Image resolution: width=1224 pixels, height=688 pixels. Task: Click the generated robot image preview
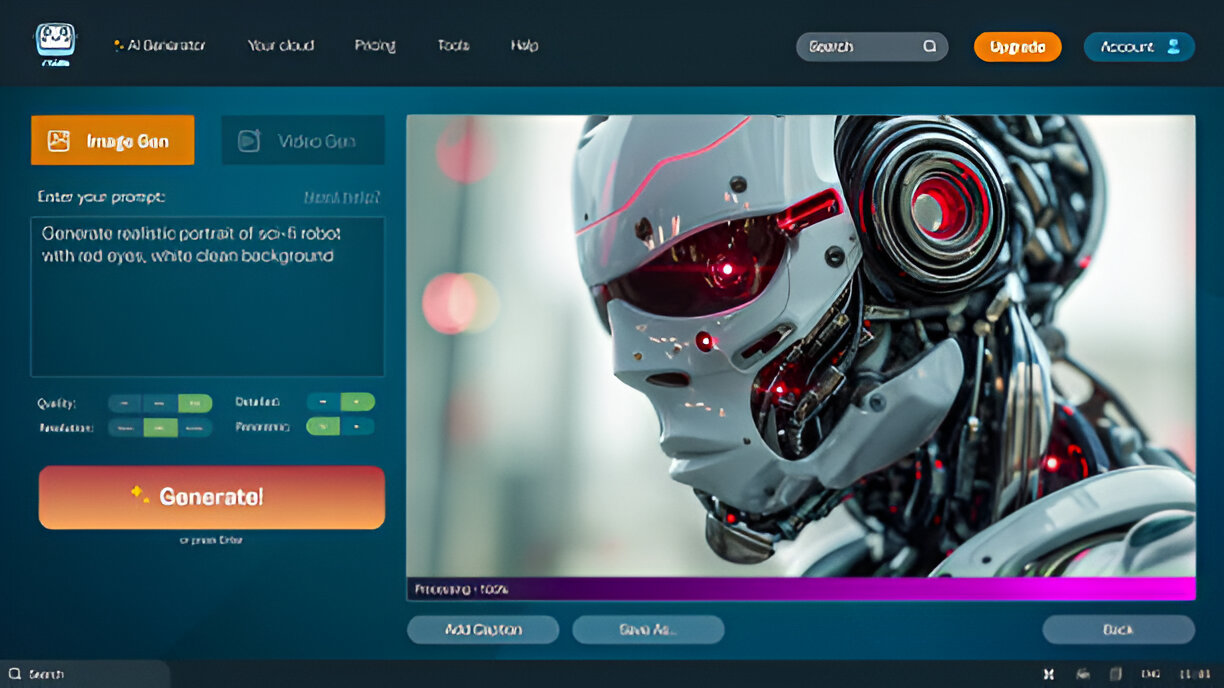(801, 346)
